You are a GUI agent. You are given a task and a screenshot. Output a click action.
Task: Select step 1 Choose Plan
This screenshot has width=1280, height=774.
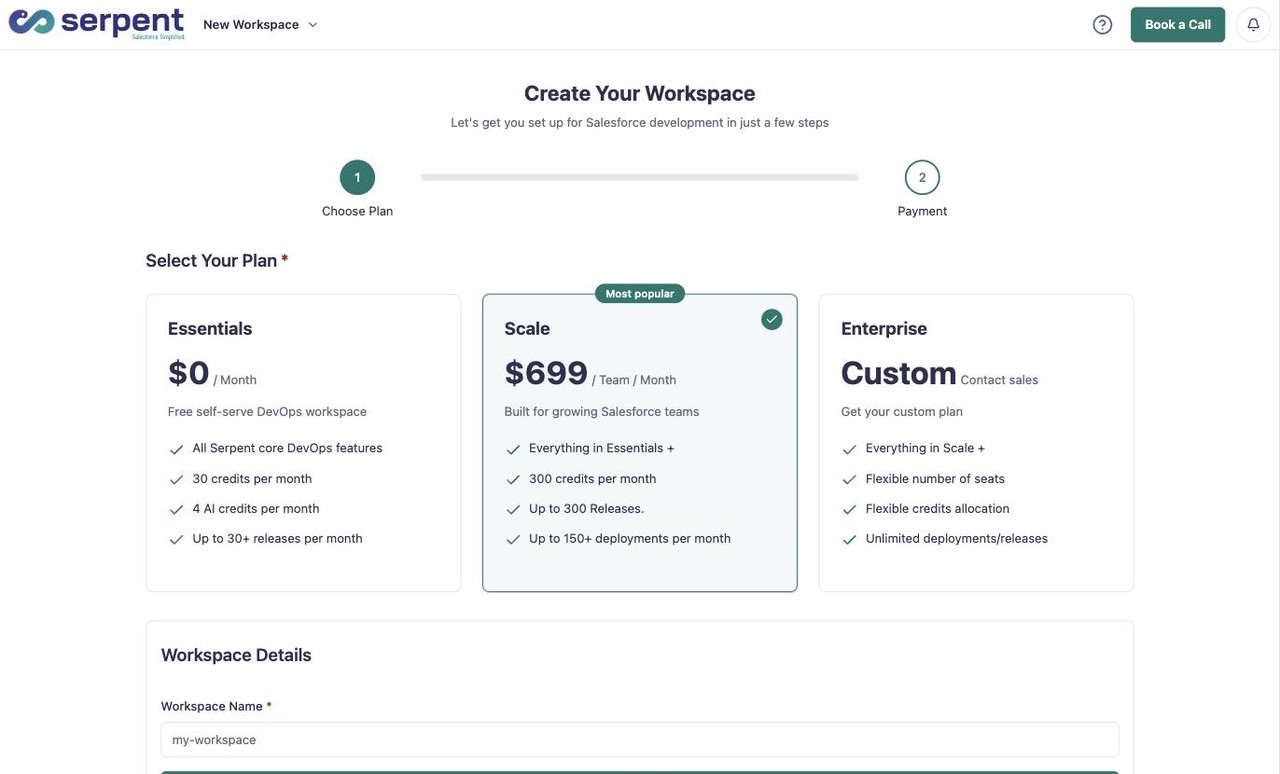357,178
